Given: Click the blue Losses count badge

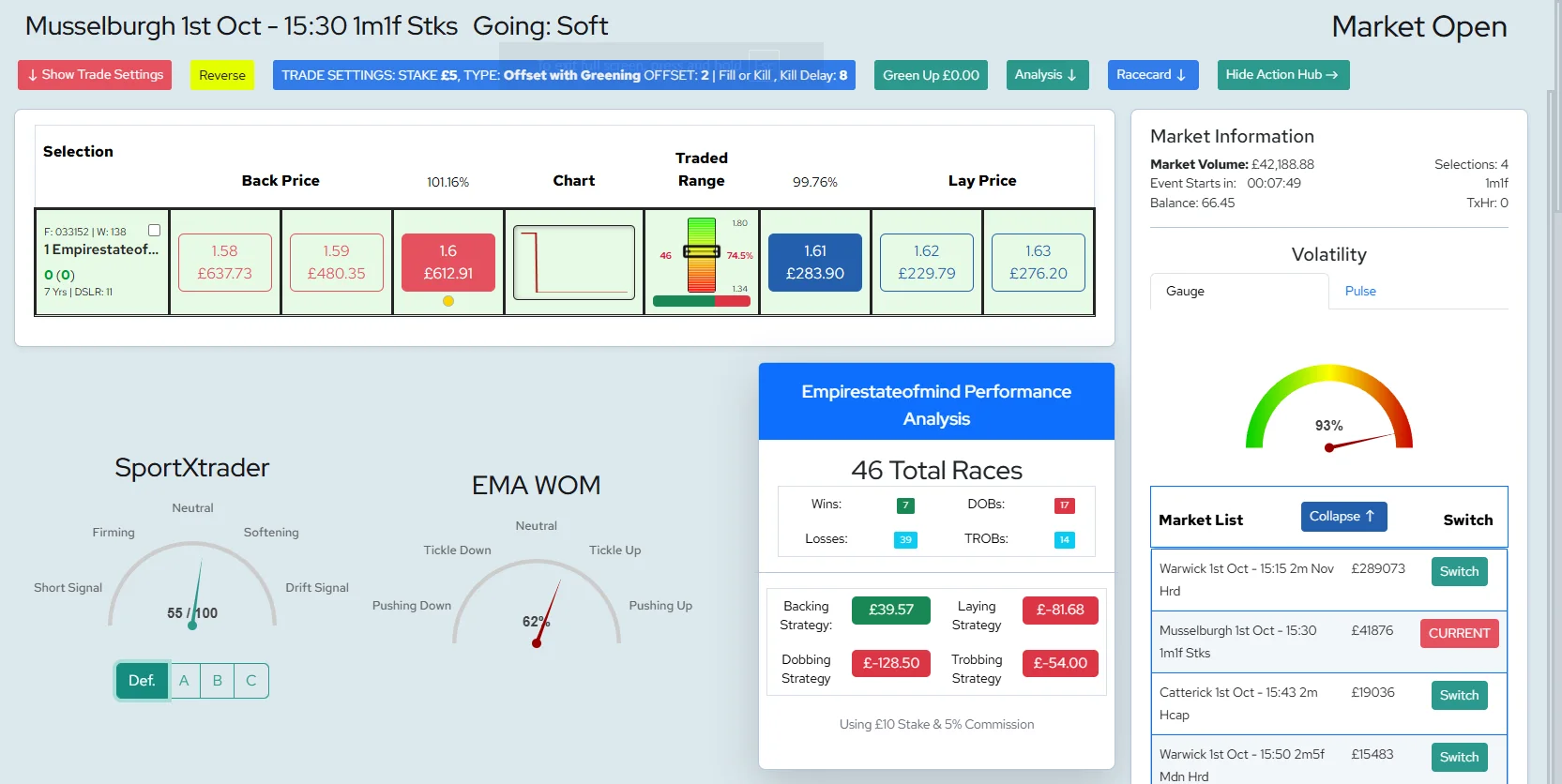Looking at the screenshot, I should pyautogui.click(x=905, y=539).
